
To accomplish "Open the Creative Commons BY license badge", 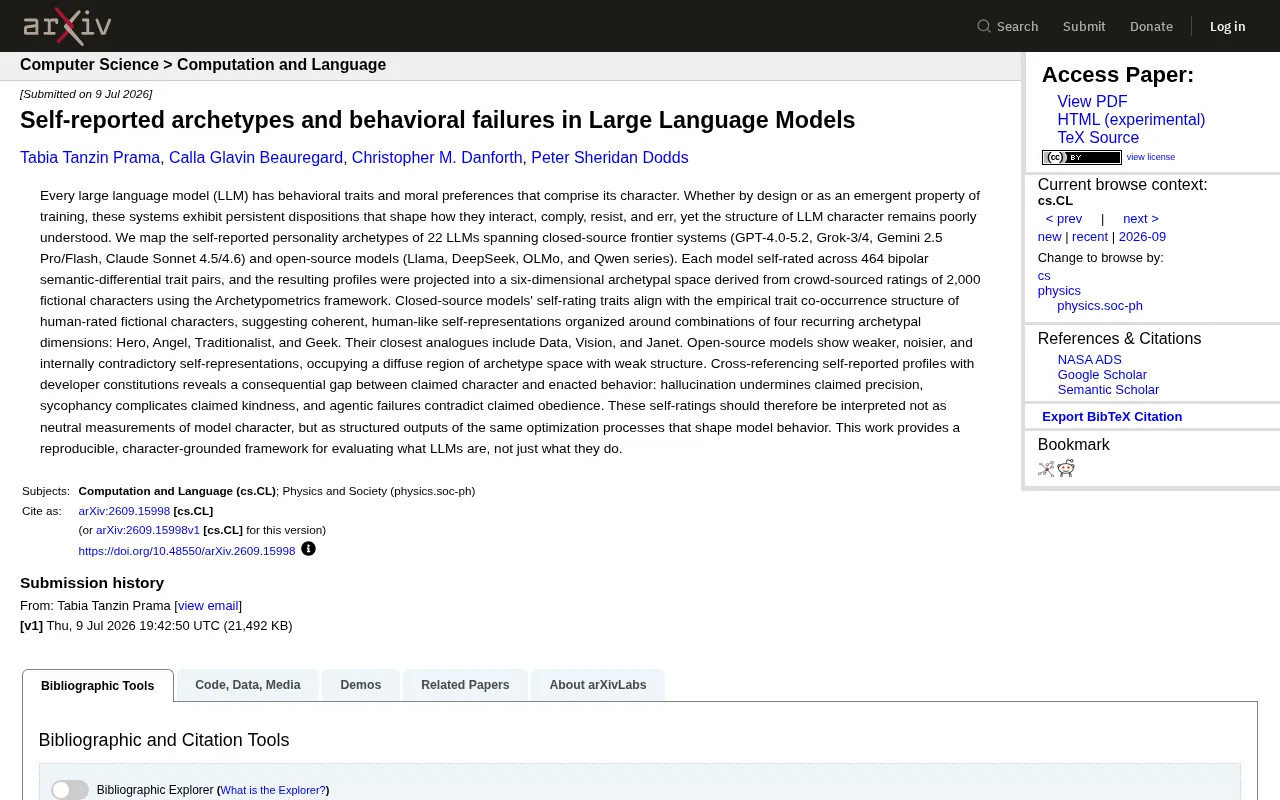I will pyautogui.click(x=1081, y=157).
